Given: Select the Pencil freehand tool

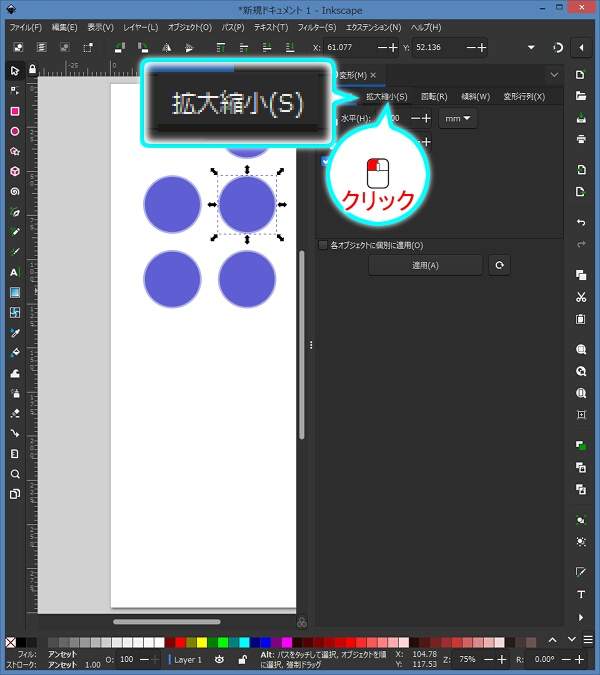Looking at the screenshot, I should pos(15,232).
